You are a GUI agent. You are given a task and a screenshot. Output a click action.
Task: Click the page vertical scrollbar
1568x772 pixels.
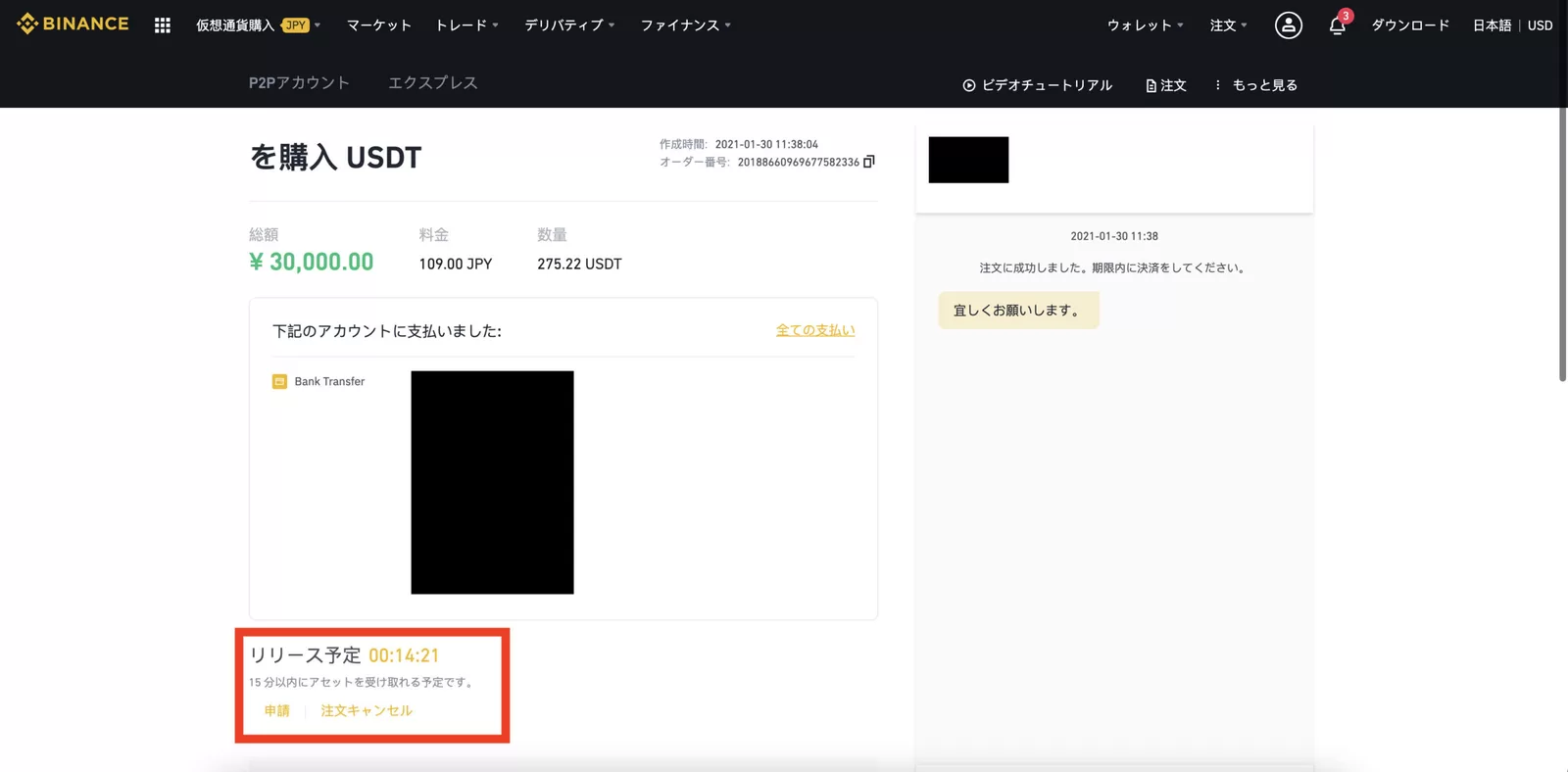point(1562,245)
